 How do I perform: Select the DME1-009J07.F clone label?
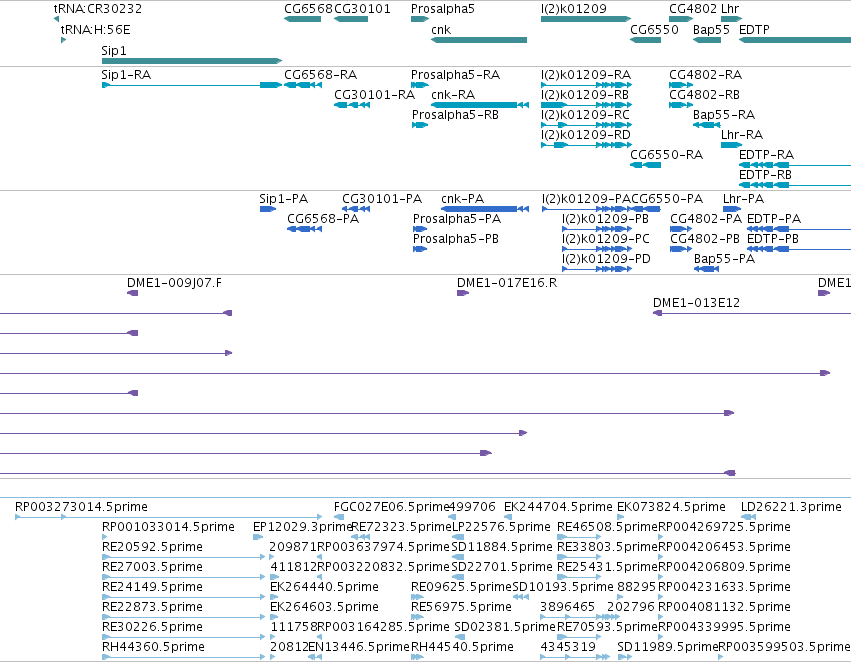[x=174, y=283]
